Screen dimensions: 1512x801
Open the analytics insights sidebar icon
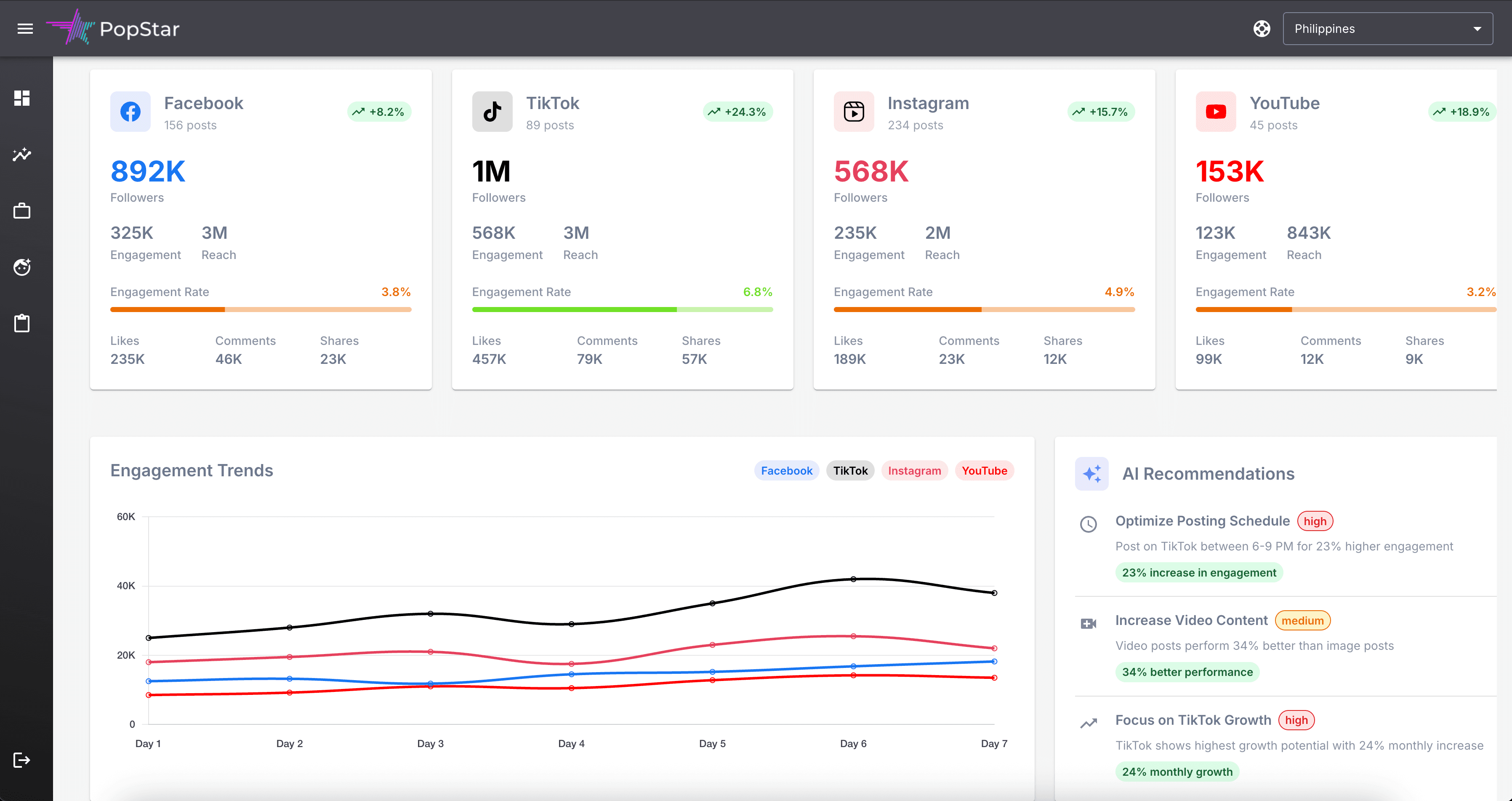(x=22, y=155)
